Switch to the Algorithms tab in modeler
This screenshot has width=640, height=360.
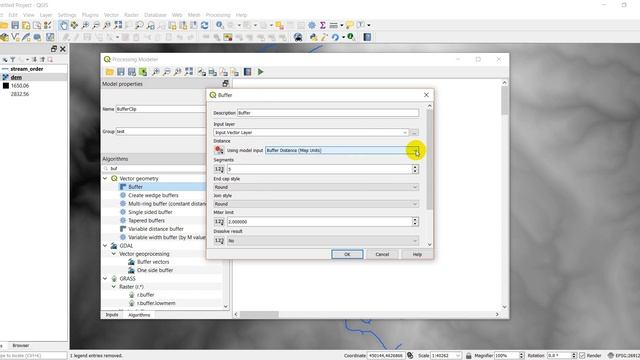point(139,315)
